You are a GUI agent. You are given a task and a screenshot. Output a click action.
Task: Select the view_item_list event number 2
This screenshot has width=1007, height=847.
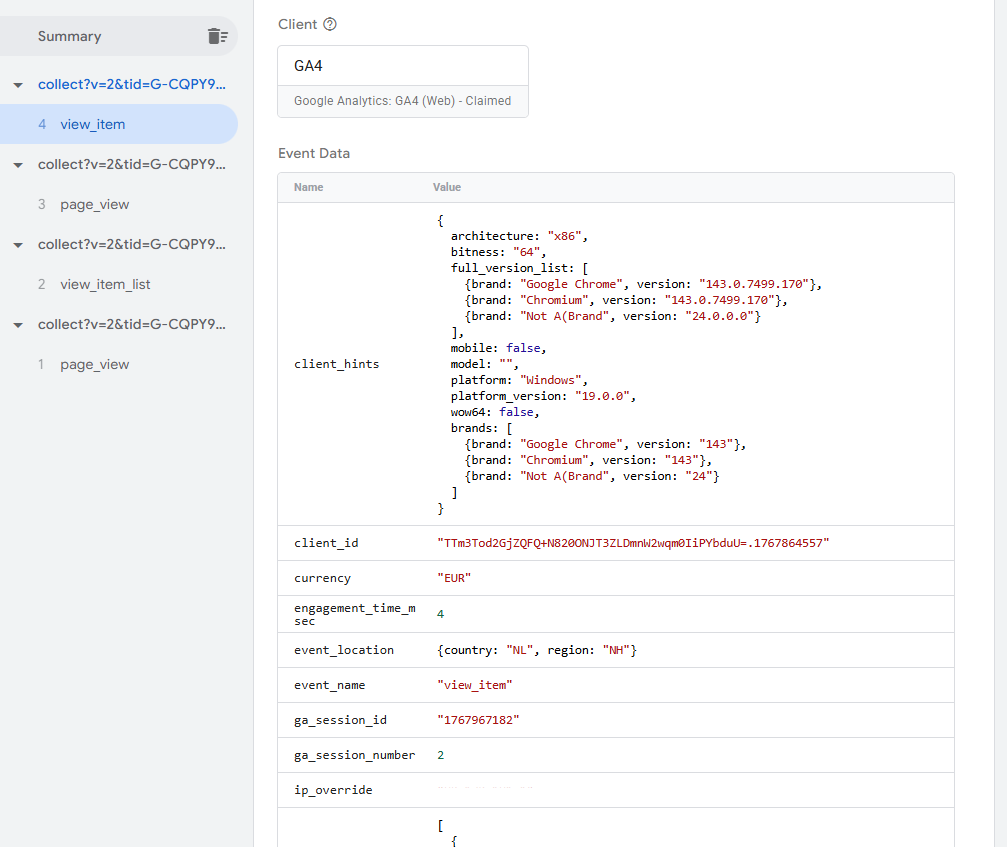click(105, 285)
